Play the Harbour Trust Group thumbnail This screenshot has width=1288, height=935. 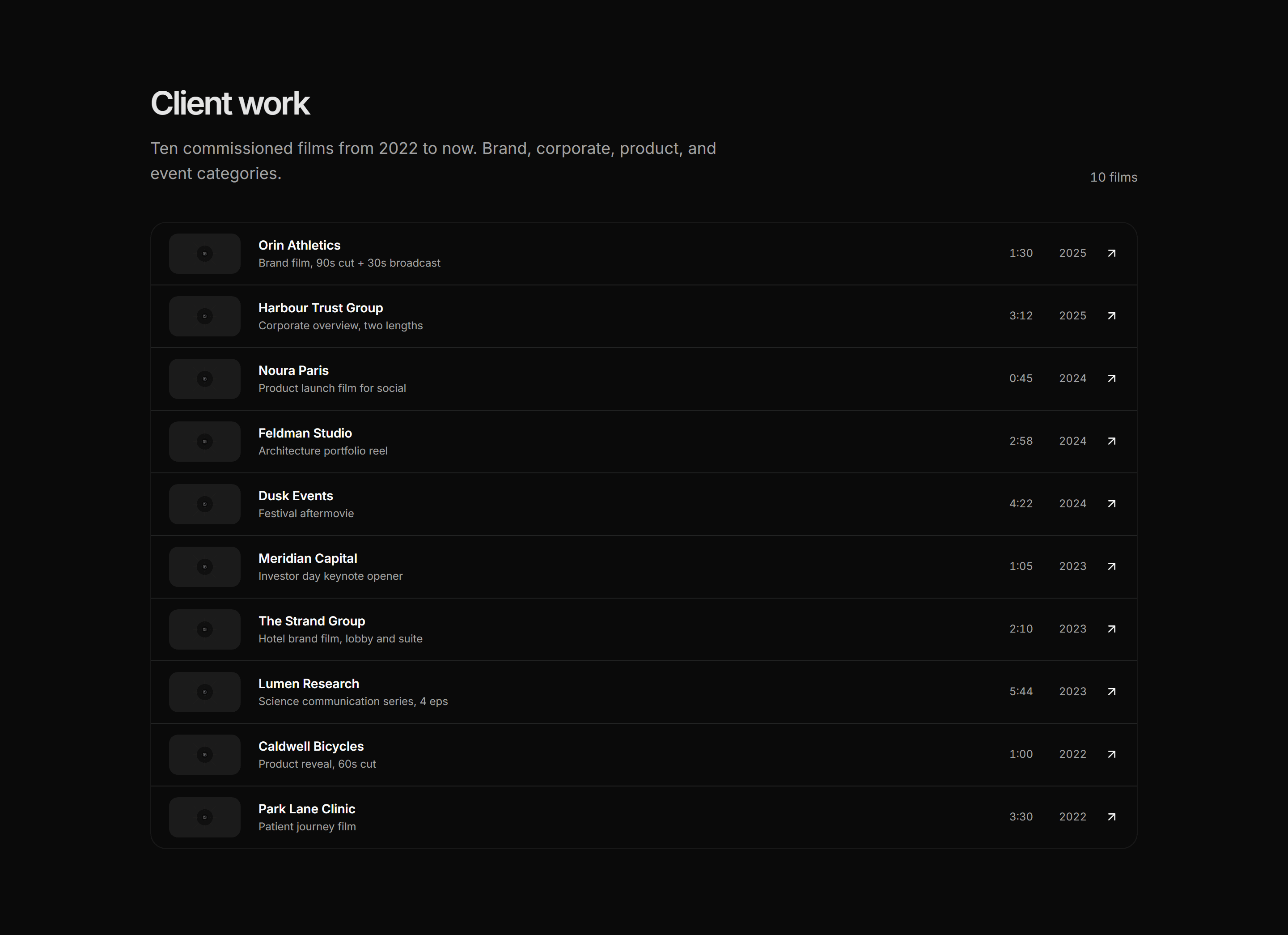pyautogui.click(x=204, y=316)
